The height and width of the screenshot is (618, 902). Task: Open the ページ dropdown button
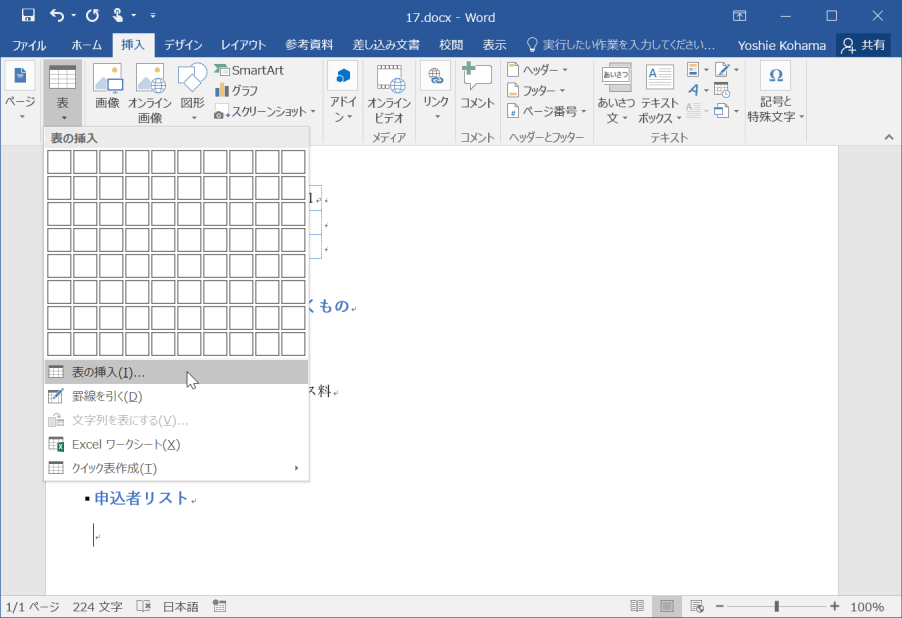(x=20, y=92)
